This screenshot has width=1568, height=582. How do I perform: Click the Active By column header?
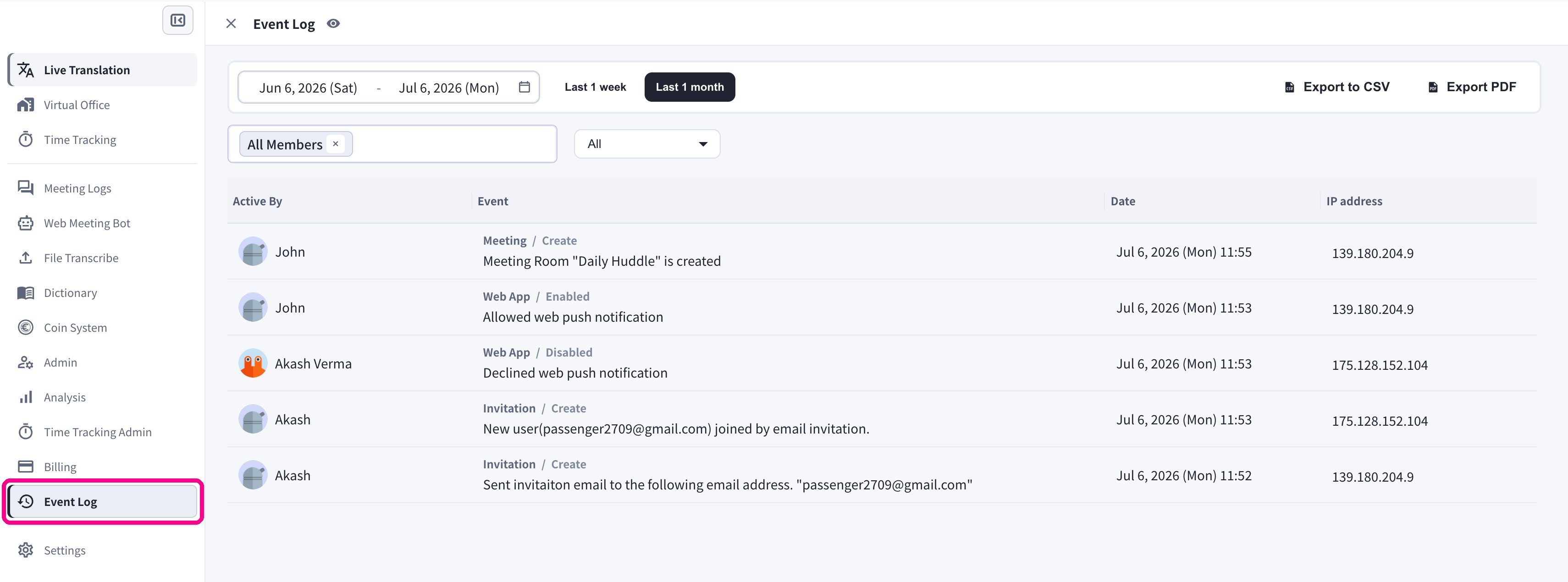pos(258,201)
